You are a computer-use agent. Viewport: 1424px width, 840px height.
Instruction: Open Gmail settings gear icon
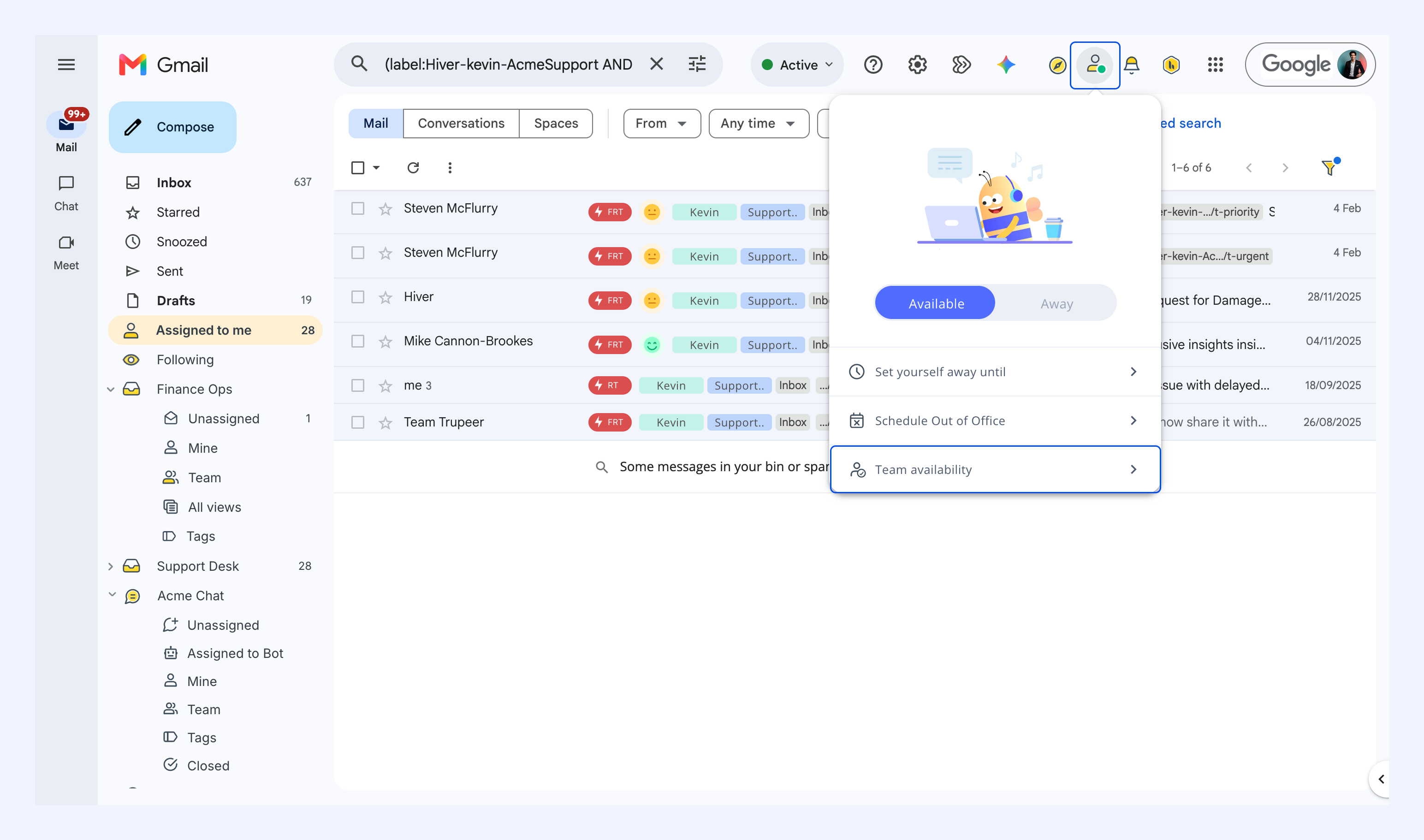(x=917, y=65)
